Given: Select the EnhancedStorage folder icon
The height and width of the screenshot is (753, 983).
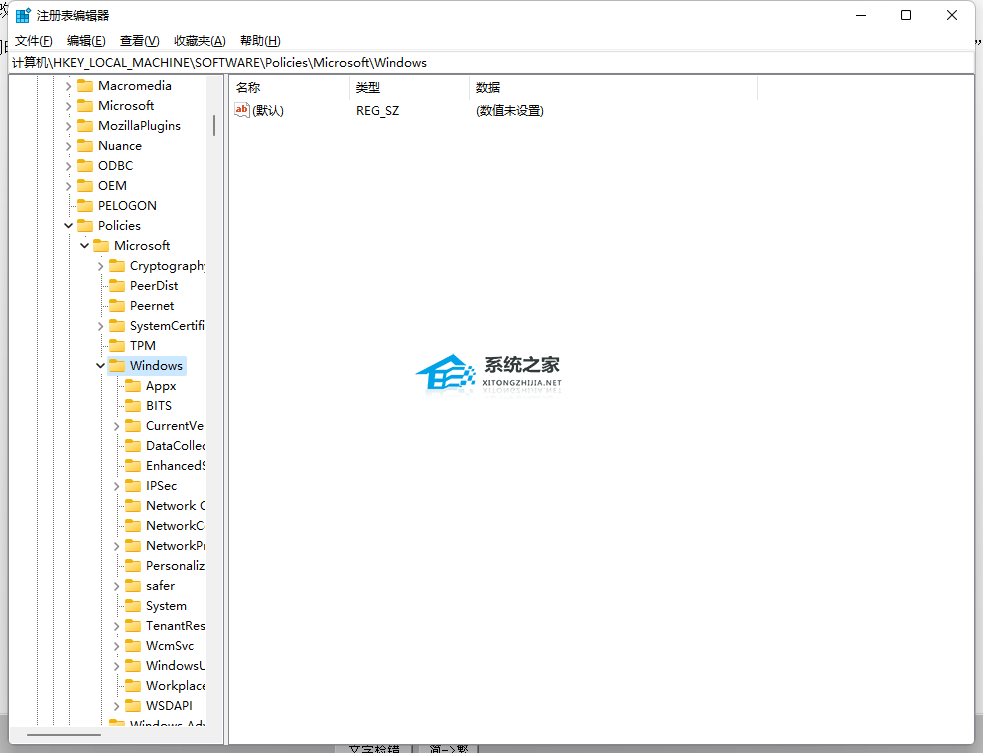Looking at the screenshot, I should click(x=133, y=466).
